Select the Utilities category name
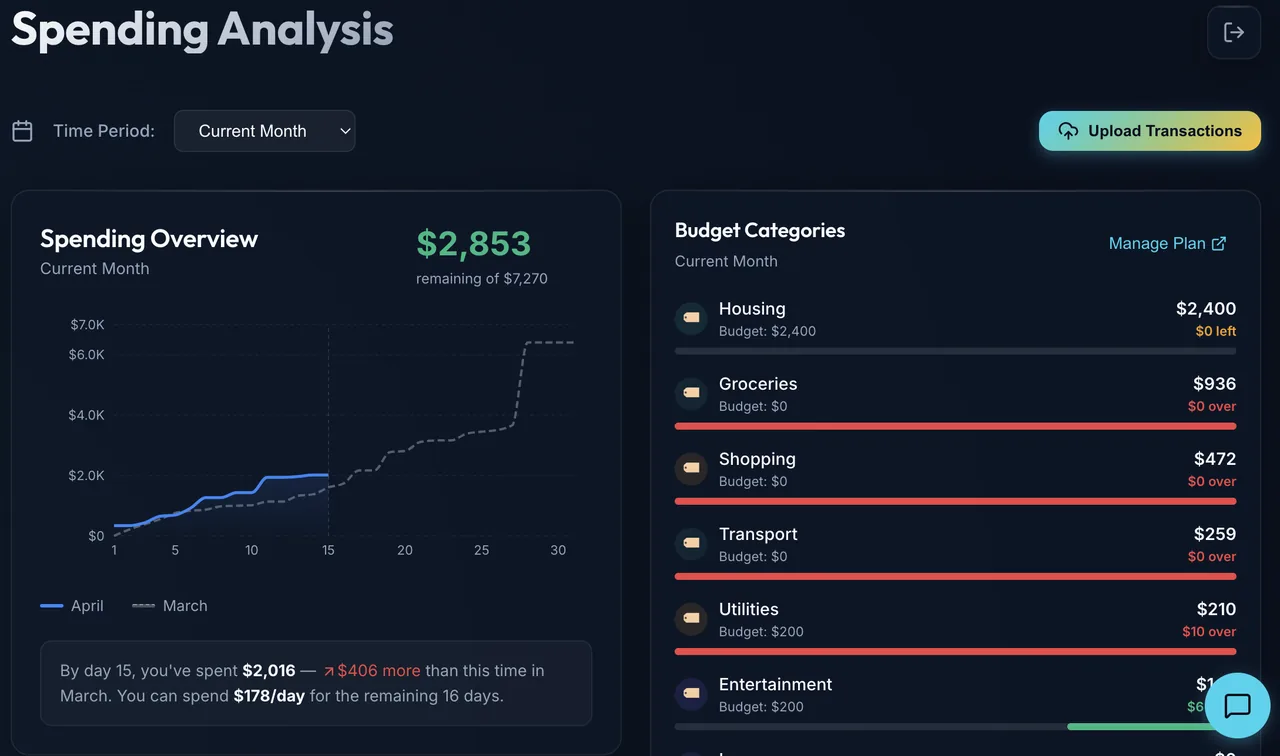Viewport: 1280px width, 756px height. tap(748, 609)
